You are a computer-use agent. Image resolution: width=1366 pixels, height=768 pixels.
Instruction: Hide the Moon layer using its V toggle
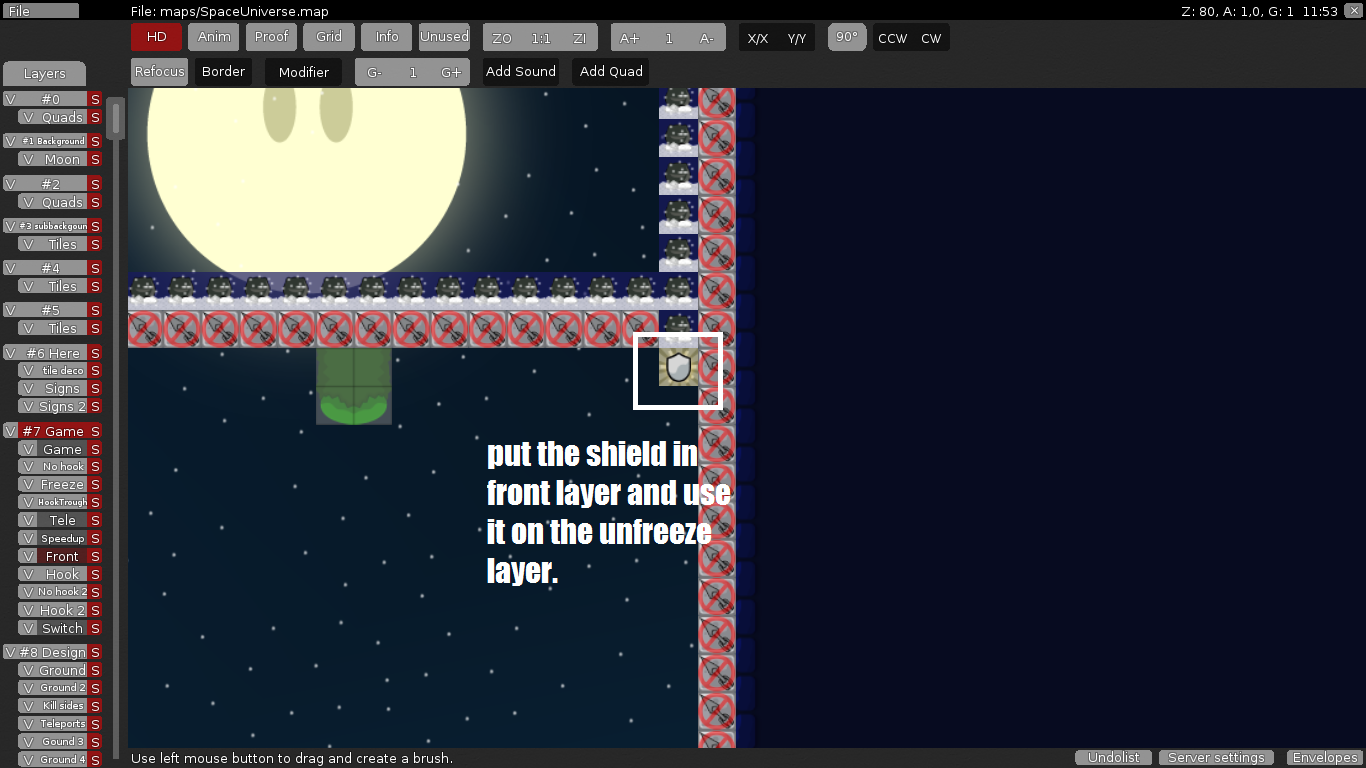[28, 159]
